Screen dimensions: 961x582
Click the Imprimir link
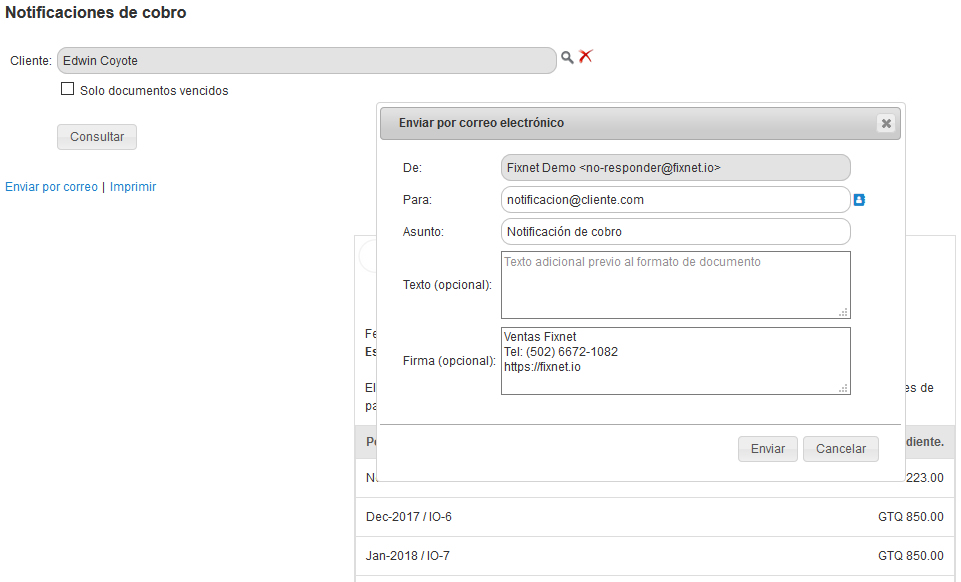133,187
